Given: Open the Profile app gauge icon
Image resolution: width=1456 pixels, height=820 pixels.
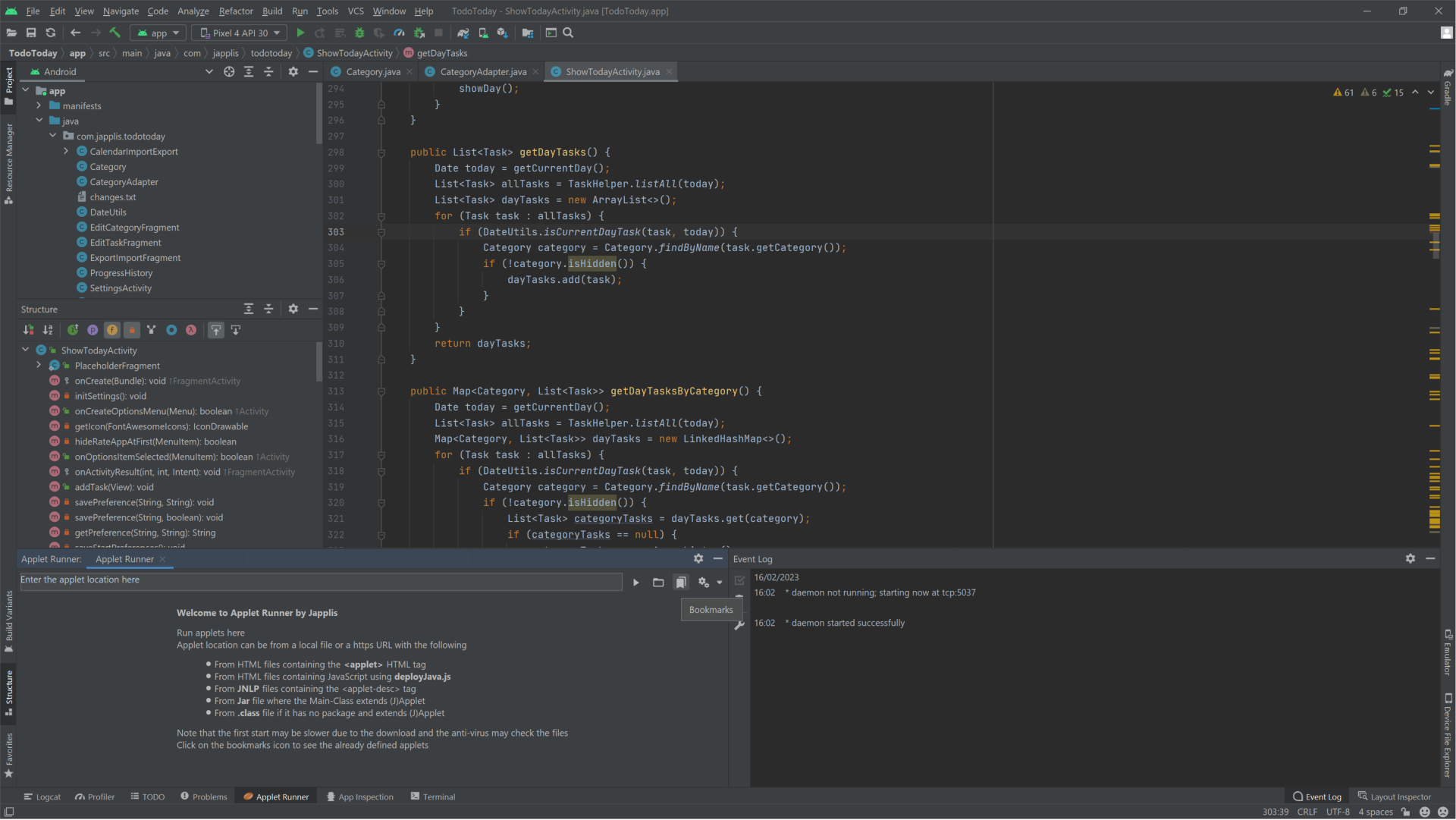Looking at the screenshot, I should tap(399, 33).
